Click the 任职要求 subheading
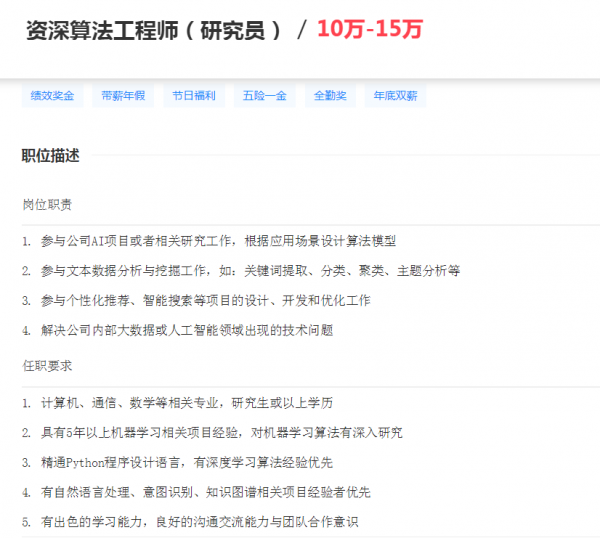Image resolution: width=600 pixels, height=538 pixels. [47, 366]
